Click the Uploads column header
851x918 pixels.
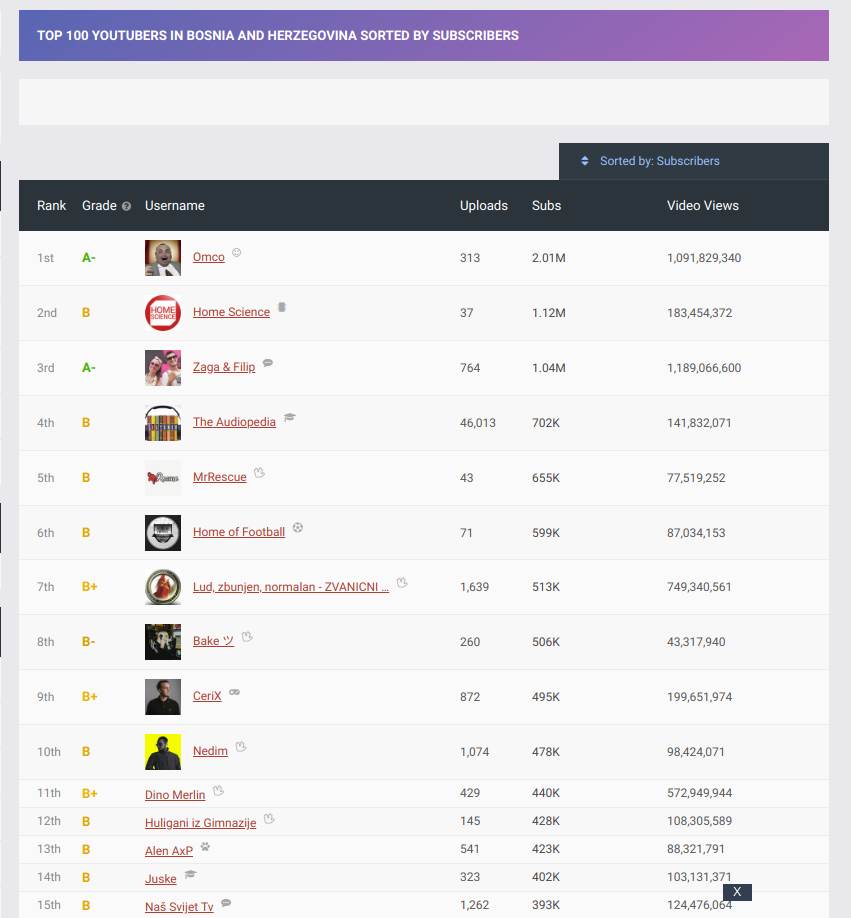tap(483, 206)
